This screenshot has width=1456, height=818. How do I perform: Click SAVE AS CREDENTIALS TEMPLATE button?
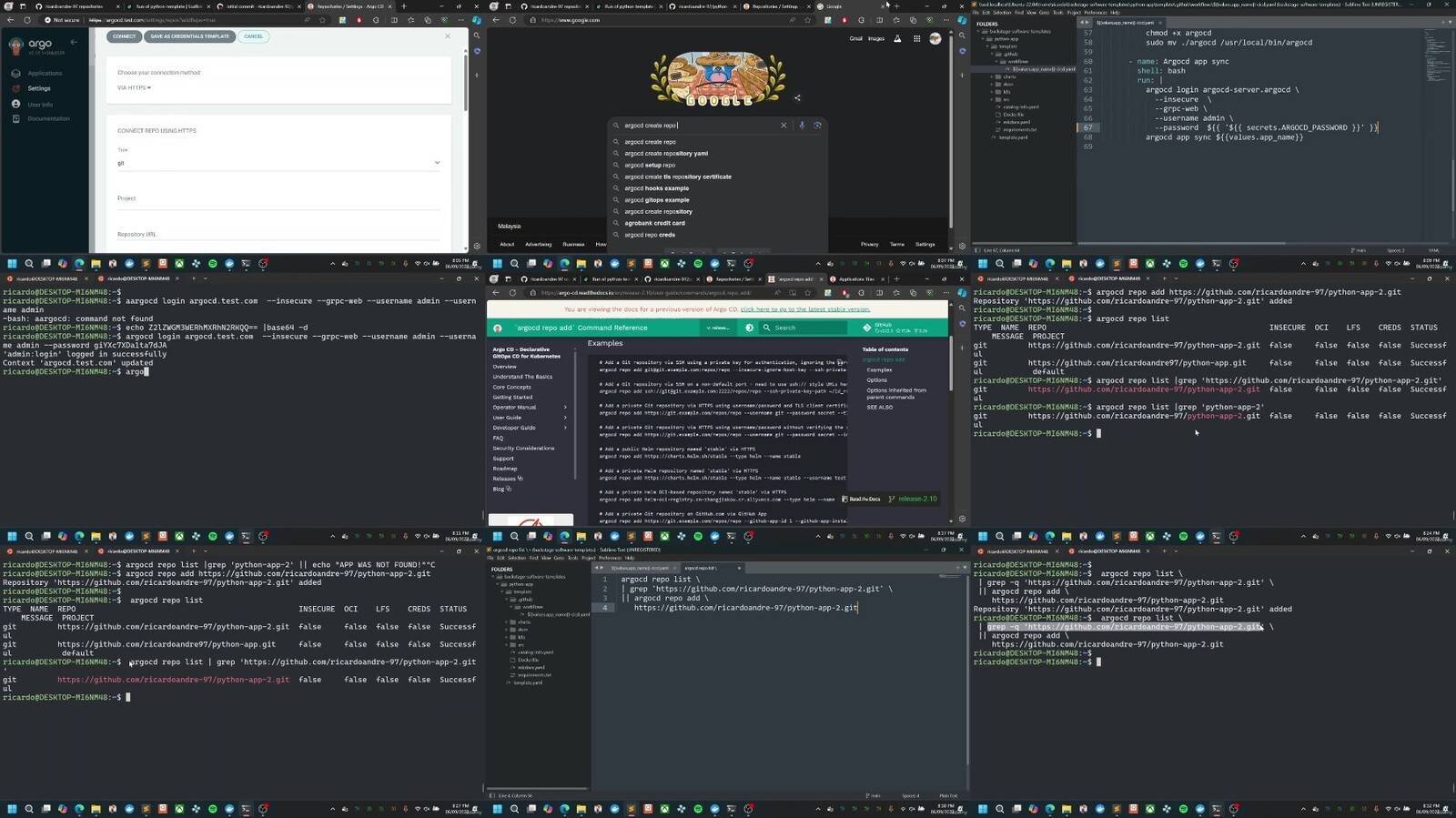pyautogui.click(x=189, y=36)
